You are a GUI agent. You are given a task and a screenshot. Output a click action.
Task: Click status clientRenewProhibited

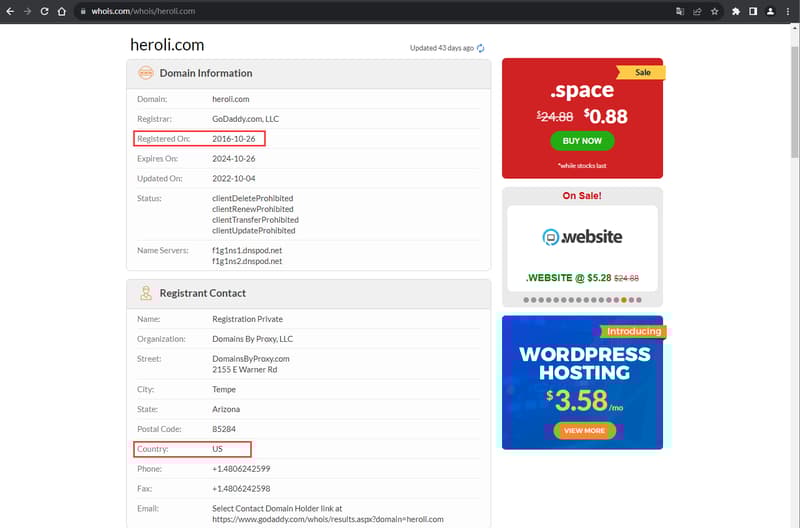pyautogui.click(x=253, y=209)
